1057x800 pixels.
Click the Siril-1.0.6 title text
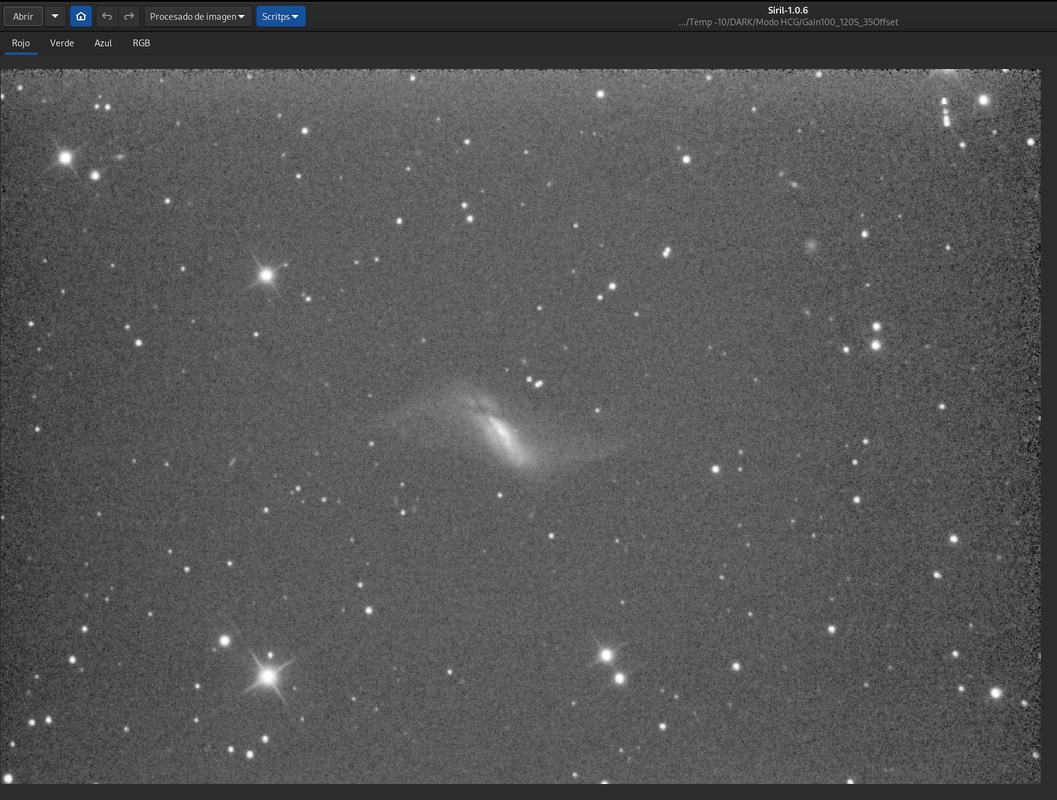coord(788,10)
